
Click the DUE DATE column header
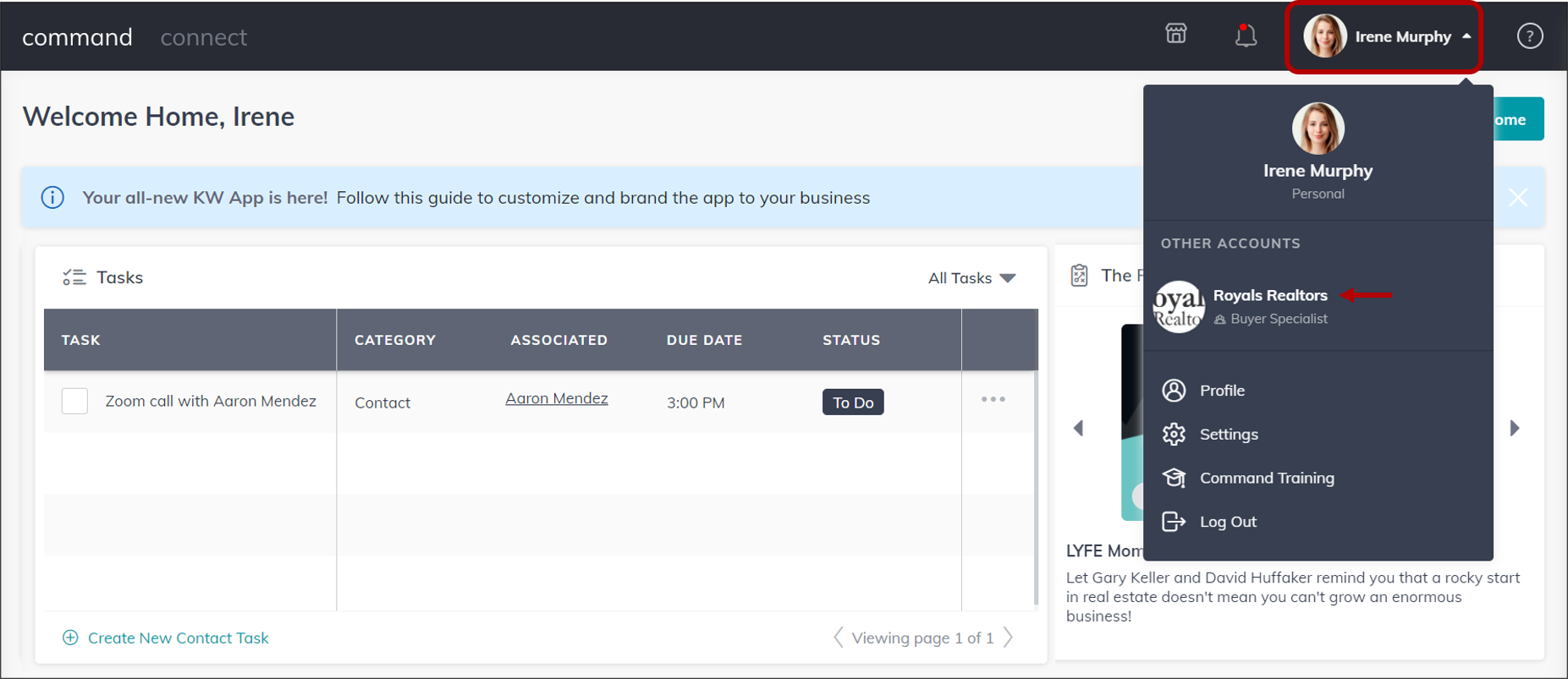point(704,340)
